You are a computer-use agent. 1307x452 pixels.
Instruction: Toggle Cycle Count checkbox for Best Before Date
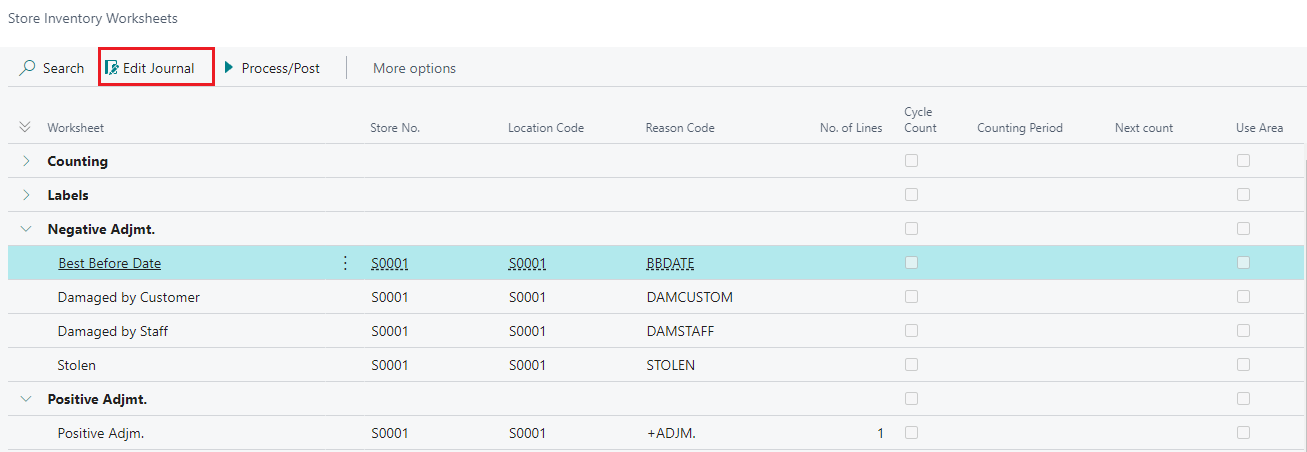click(911, 263)
